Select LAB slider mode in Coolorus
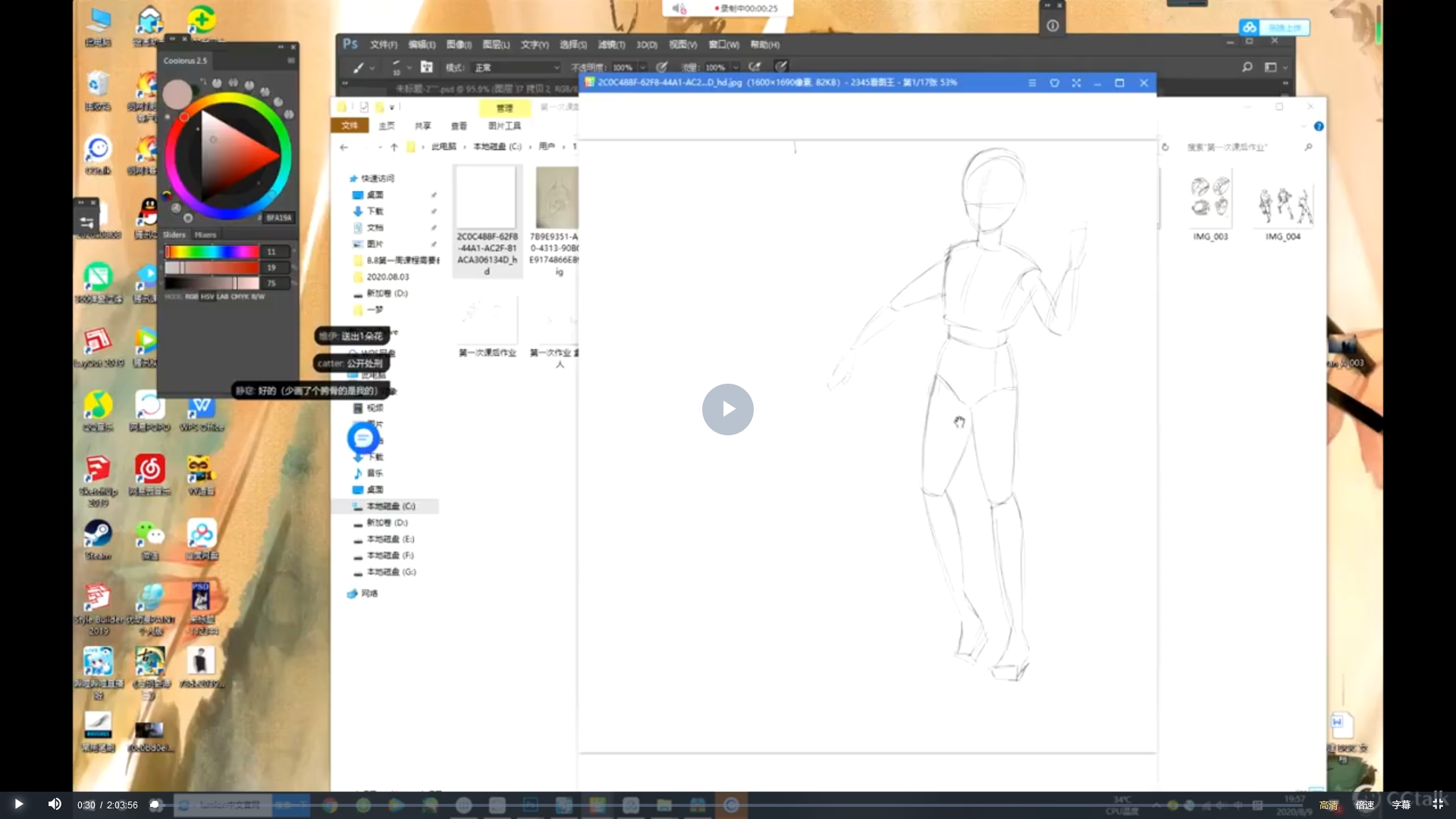Viewport: 1456px width, 819px height. tap(223, 297)
